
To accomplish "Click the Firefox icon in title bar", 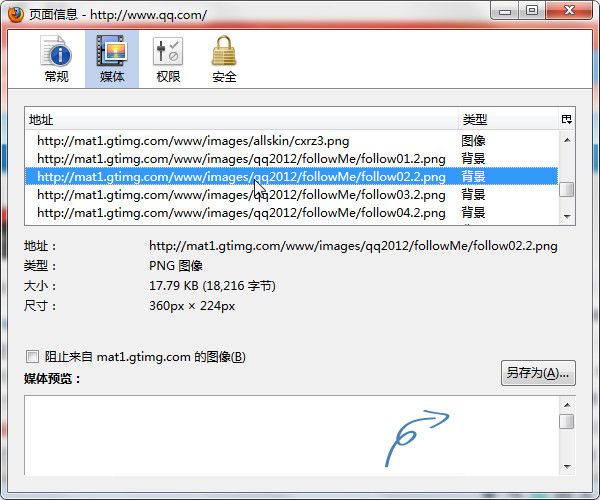I will 16,15.
